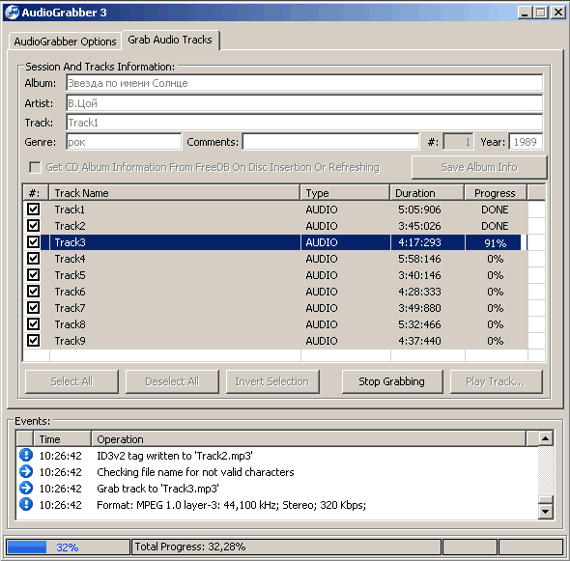Click 'Total Progress: 32,28%' status text
The image size is (570, 561).
tap(190, 546)
